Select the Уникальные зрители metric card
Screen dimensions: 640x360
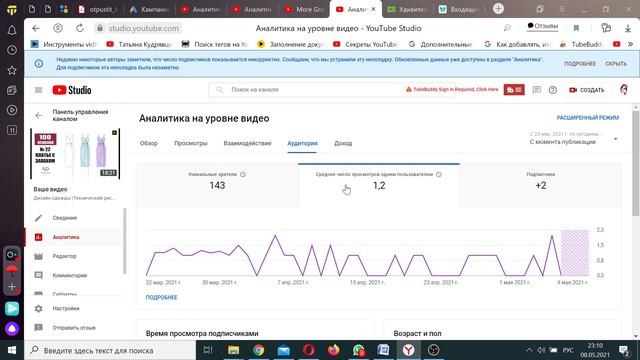[217, 185]
